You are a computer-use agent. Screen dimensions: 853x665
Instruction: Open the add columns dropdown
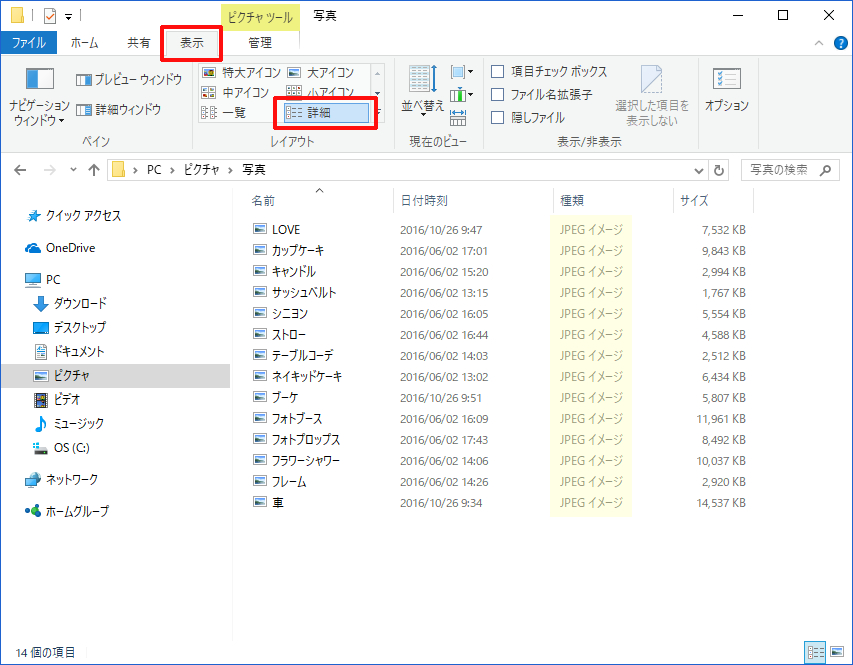pyautogui.click(x=462, y=95)
